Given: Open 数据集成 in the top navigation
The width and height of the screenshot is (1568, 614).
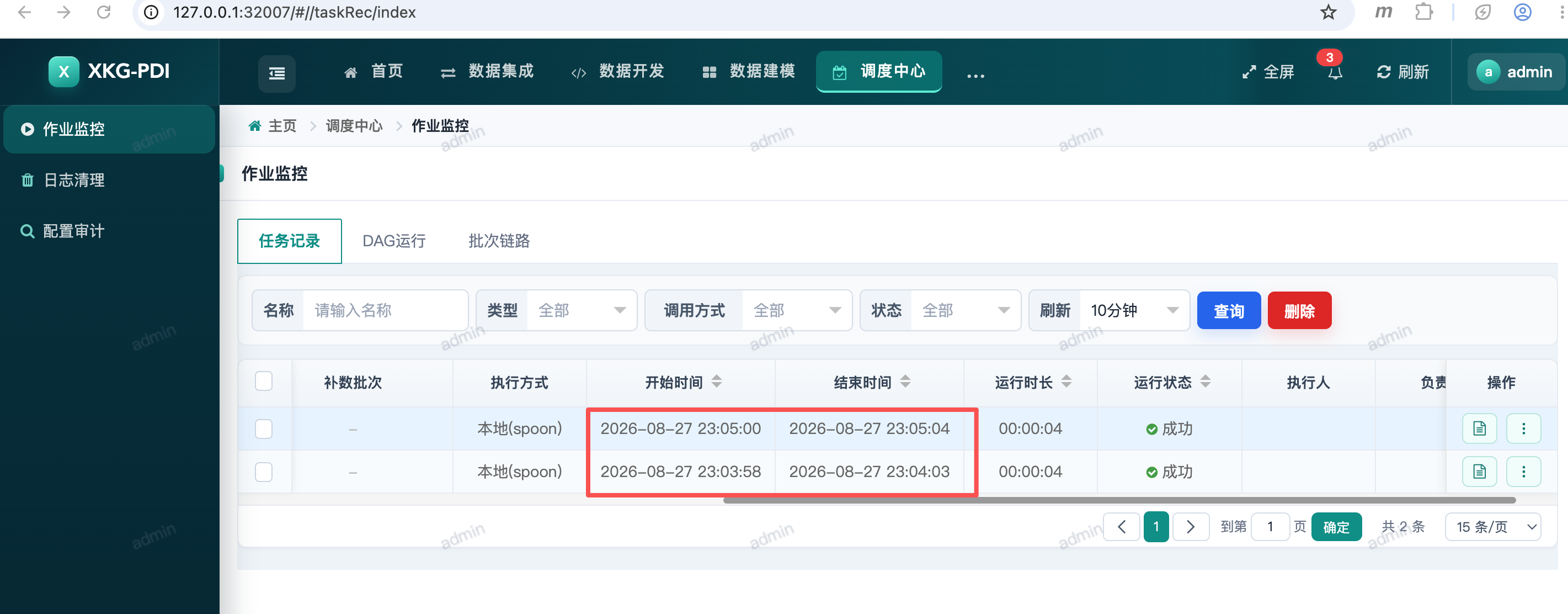Looking at the screenshot, I should 487,71.
